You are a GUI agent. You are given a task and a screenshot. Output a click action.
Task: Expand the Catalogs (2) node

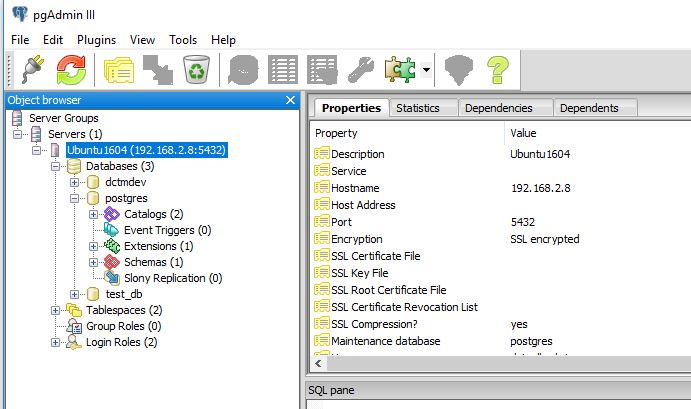(93, 215)
